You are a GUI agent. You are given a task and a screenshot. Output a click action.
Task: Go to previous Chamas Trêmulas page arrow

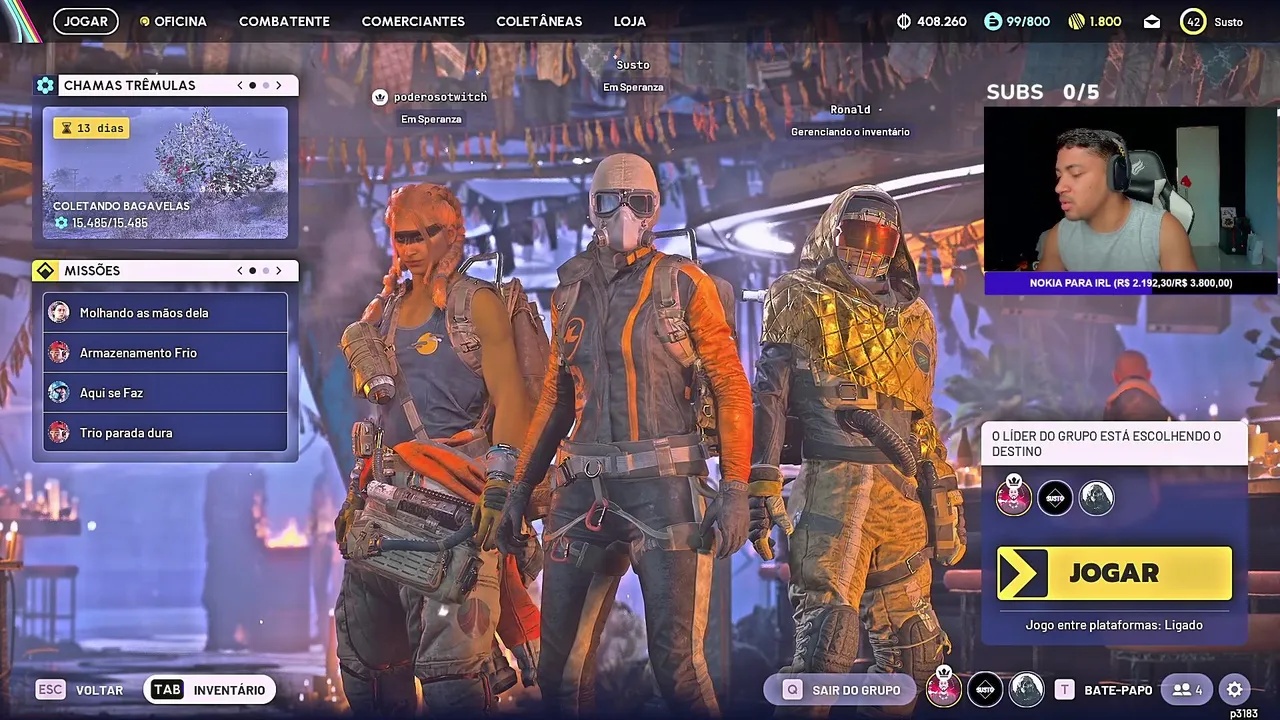pyautogui.click(x=240, y=85)
